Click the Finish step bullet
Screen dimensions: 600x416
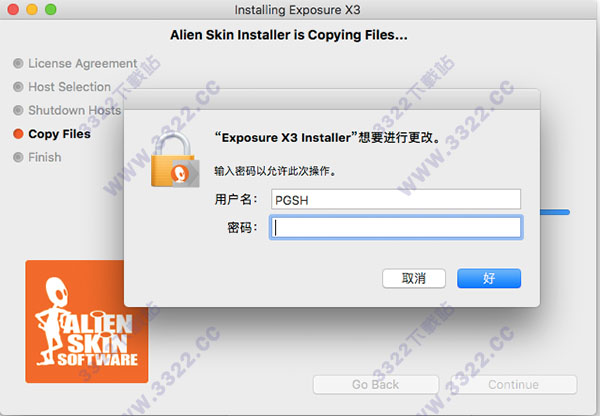[18, 157]
